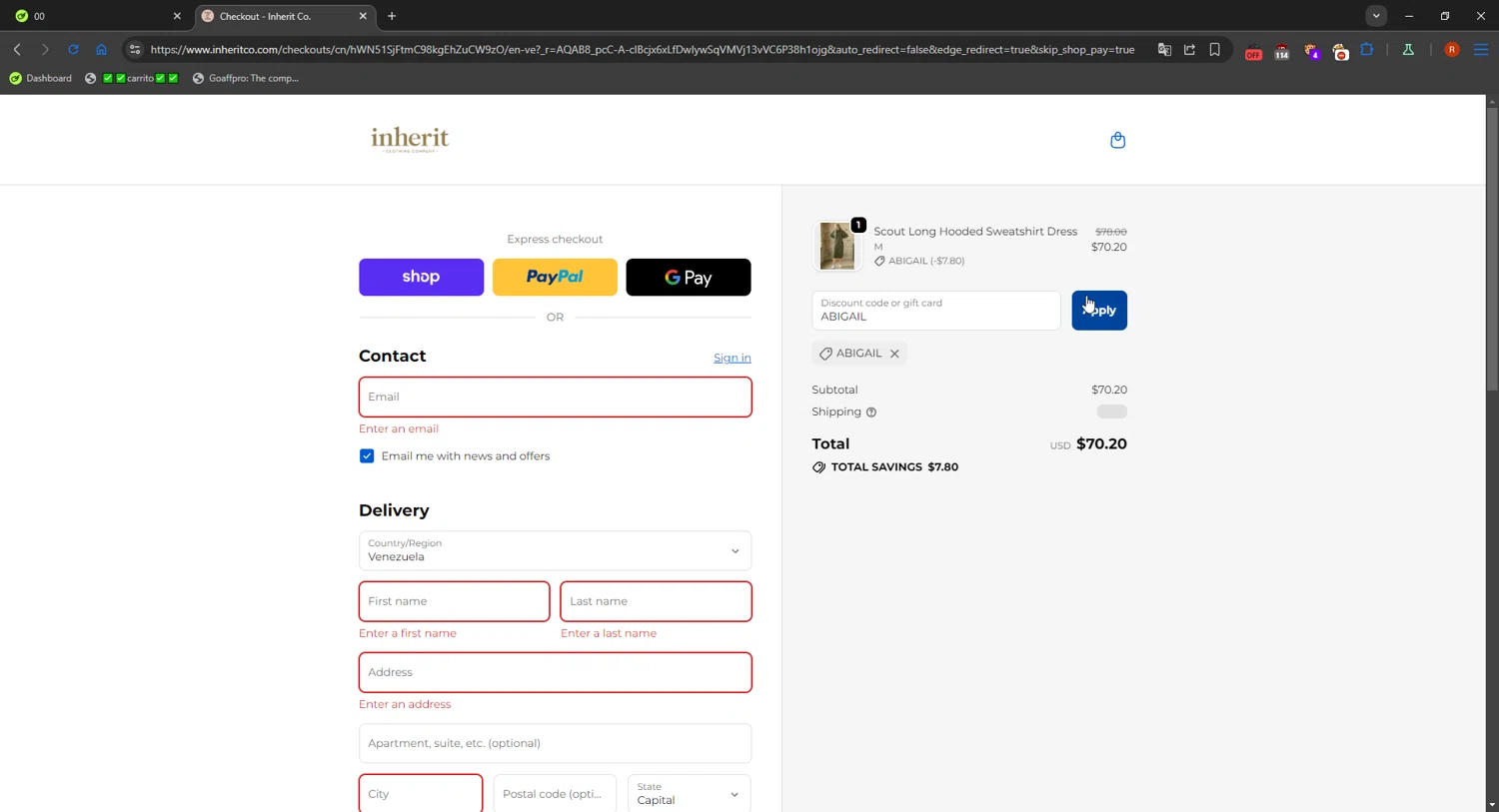Viewport: 1499px width, 812px height.
Task: Click product name Scout Long Hooded Sweatshirt Dress
Action: pos(975,232)
